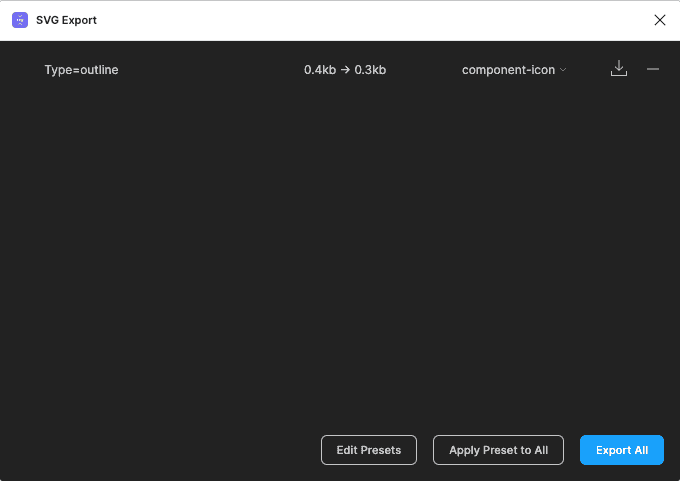This screenshot has height=481, width=680.
Task: Click Apply Preset to All
Action: point(498,450)
